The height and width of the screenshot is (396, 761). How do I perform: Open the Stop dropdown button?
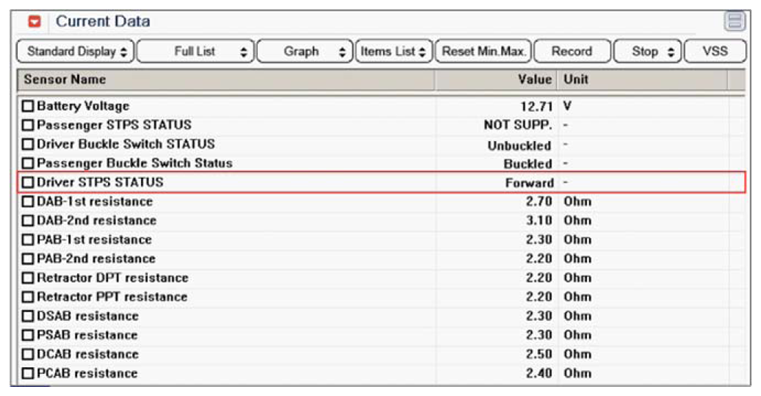click(x=648, y=51)
